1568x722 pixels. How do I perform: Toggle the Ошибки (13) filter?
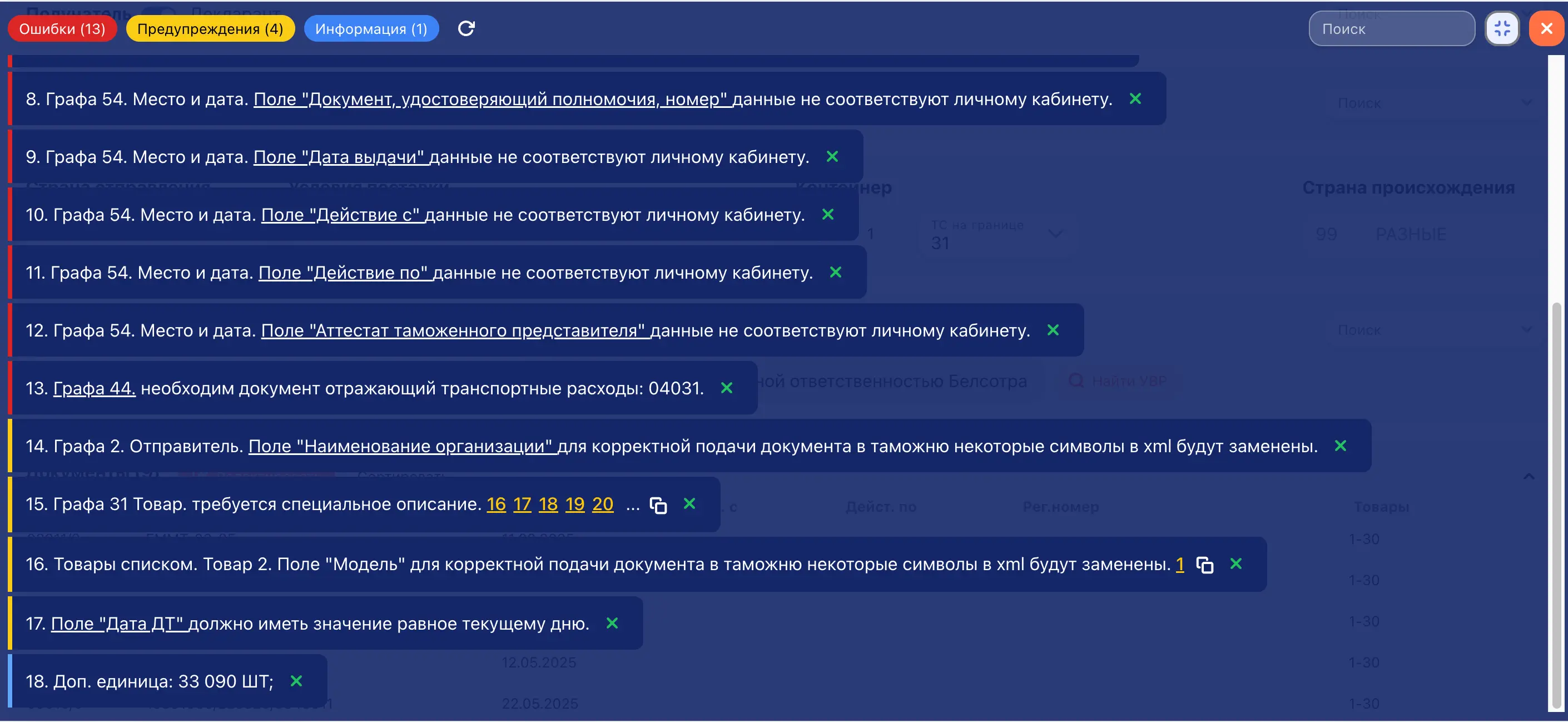[62, 28]
